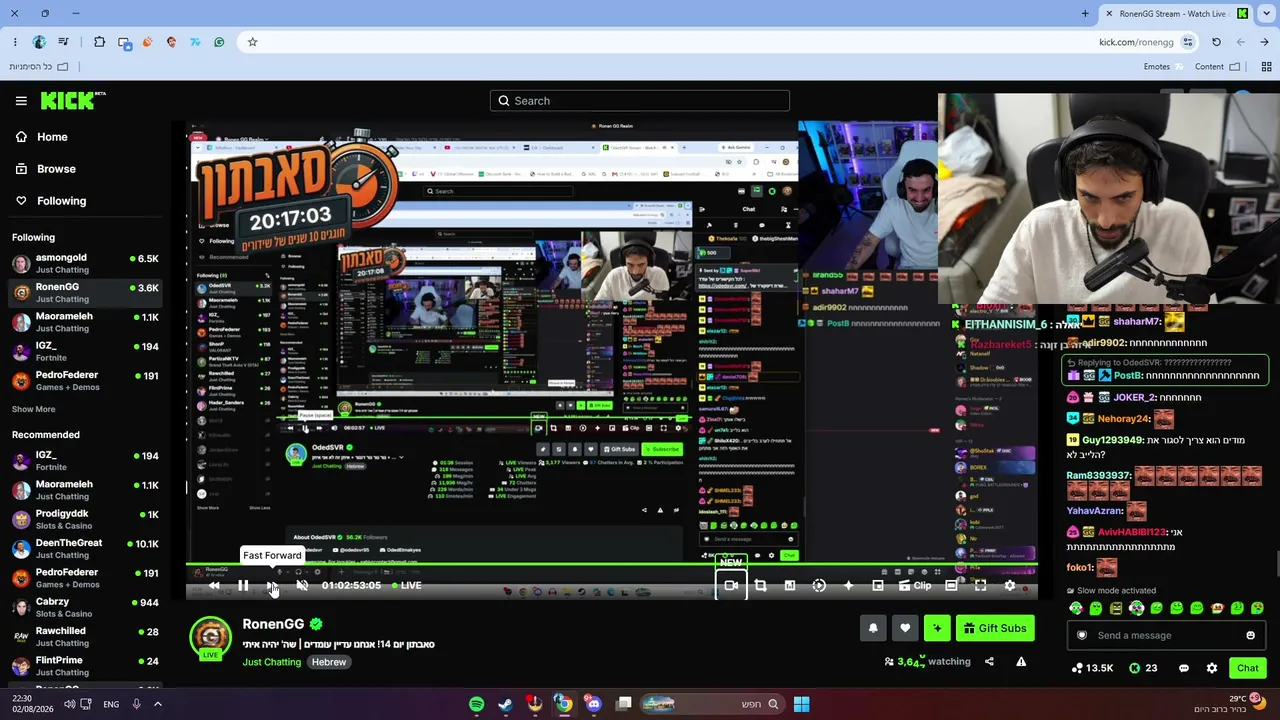Viewport: 1280px width, 720px height.
Task: Select the first quick emote with headphones above the chat input
Action: [x=1076, y=608]
